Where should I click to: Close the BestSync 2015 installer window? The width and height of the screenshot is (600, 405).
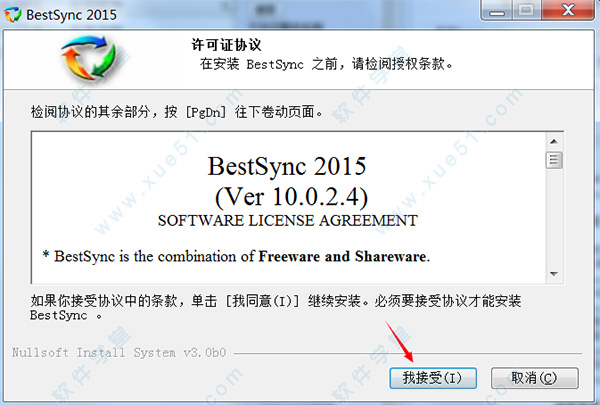(x=567, y=12)
